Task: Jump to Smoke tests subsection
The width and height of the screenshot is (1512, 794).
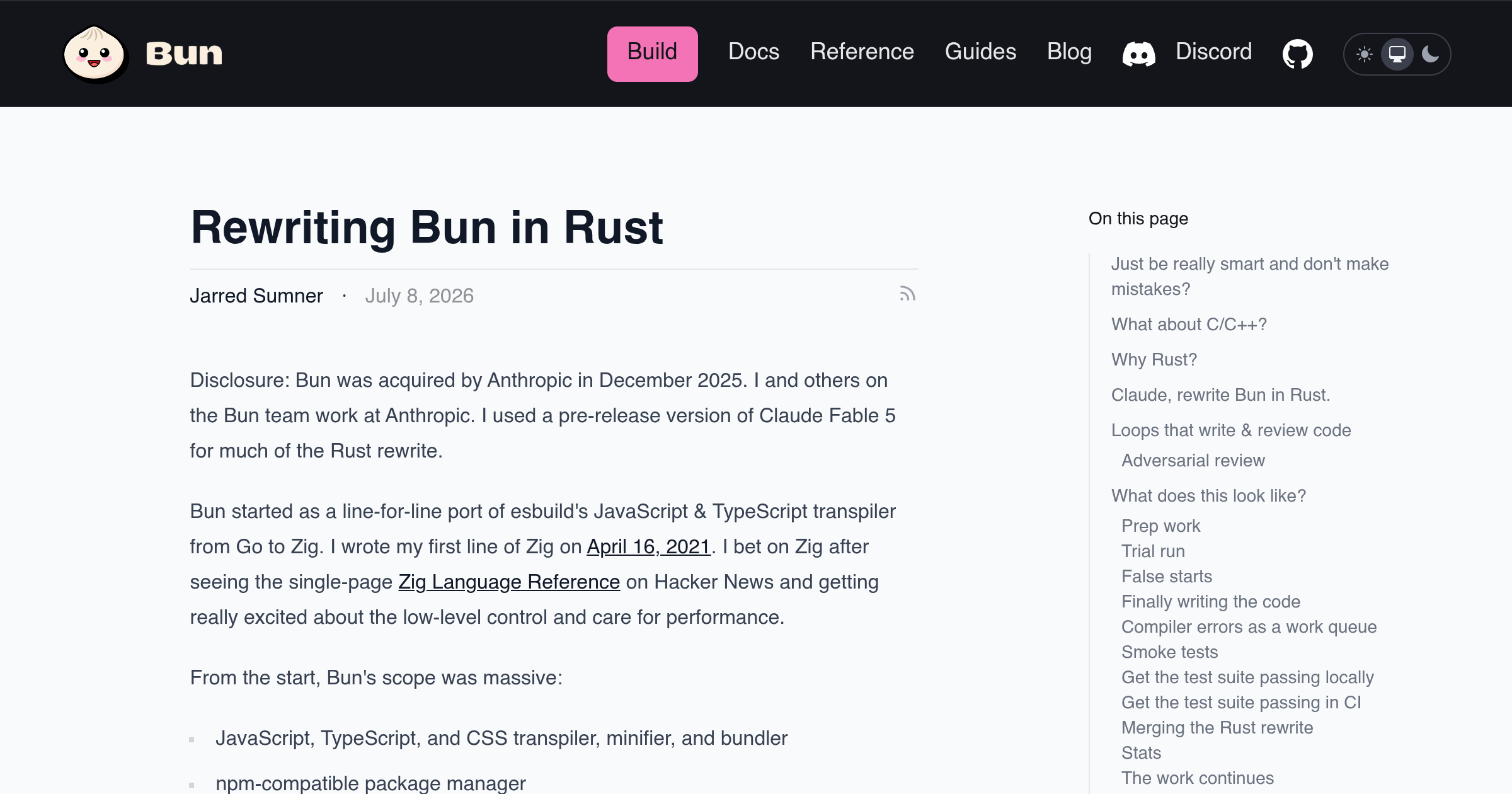Action: coord(1169,652)
